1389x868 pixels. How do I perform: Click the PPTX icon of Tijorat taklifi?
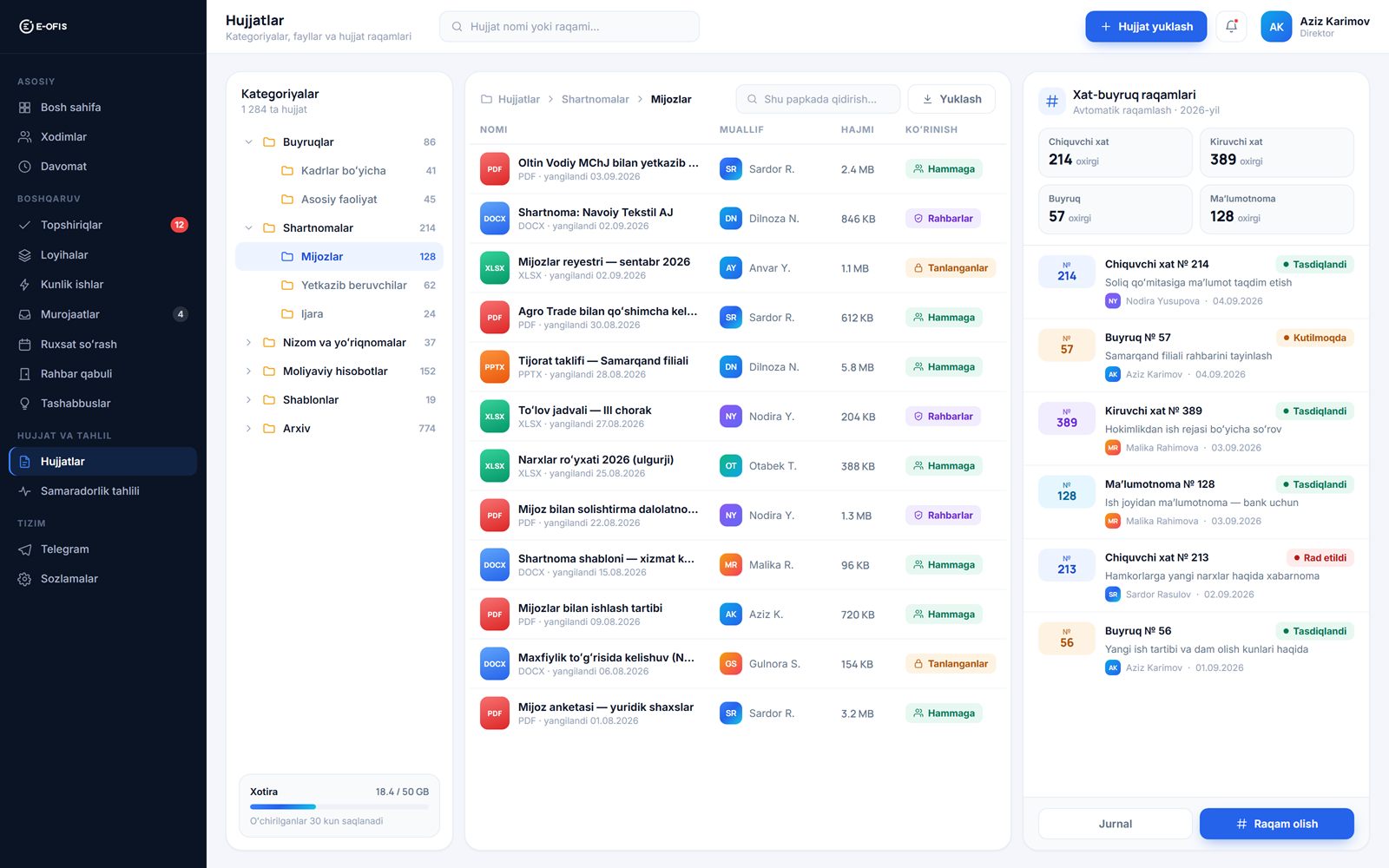[x=495, y=367]
